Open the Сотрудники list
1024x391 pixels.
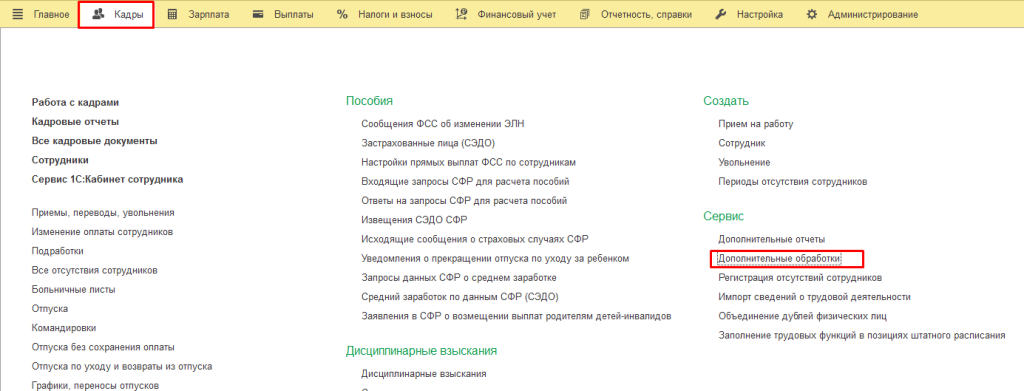[x=60, y=160]
